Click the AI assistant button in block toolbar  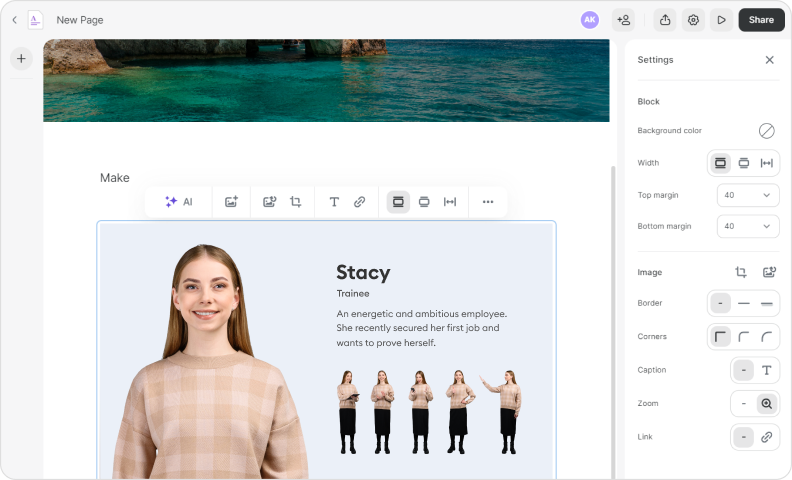178,202
